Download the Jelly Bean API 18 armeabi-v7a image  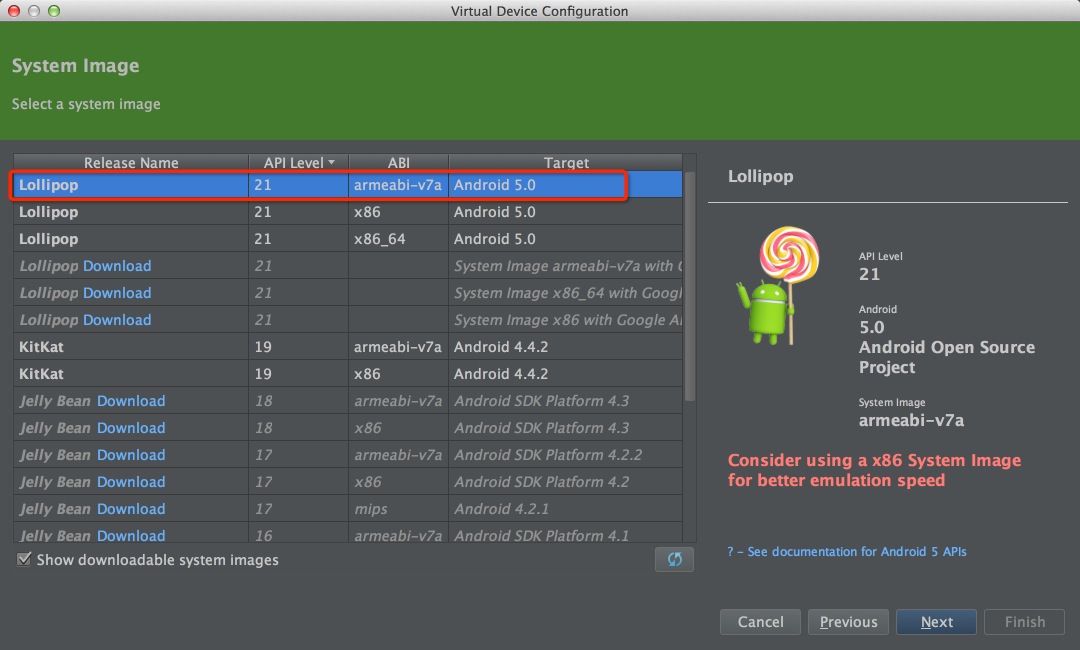131,401
